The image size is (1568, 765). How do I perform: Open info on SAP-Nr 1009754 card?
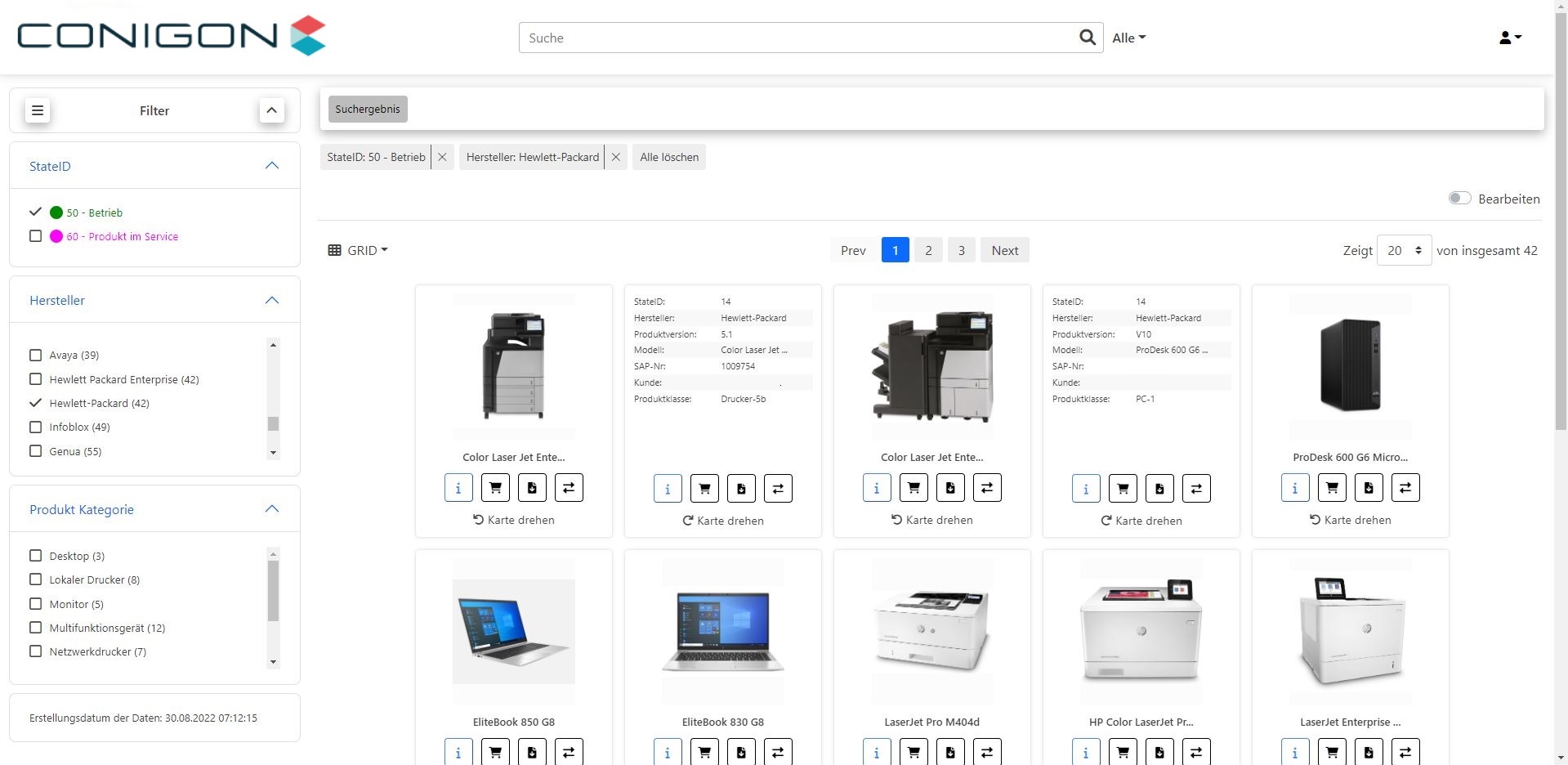pos(668,489)
